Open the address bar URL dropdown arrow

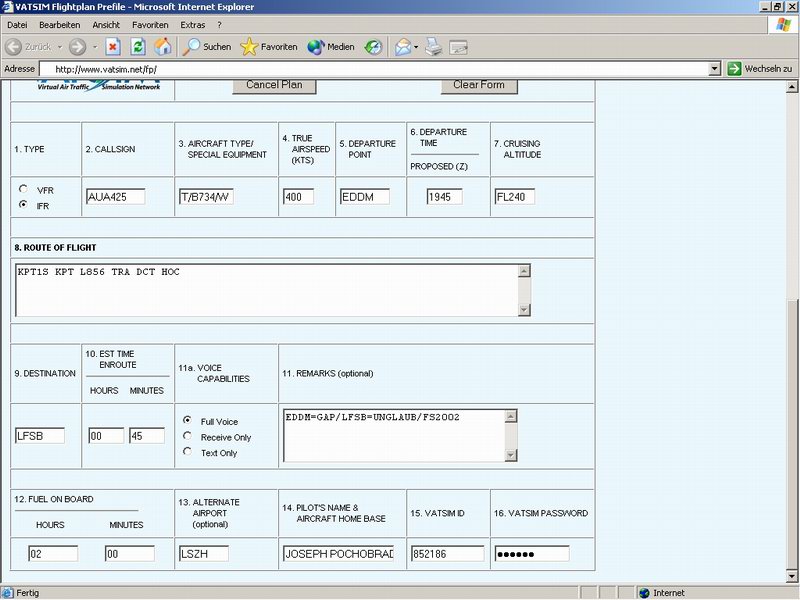(714, 69)
